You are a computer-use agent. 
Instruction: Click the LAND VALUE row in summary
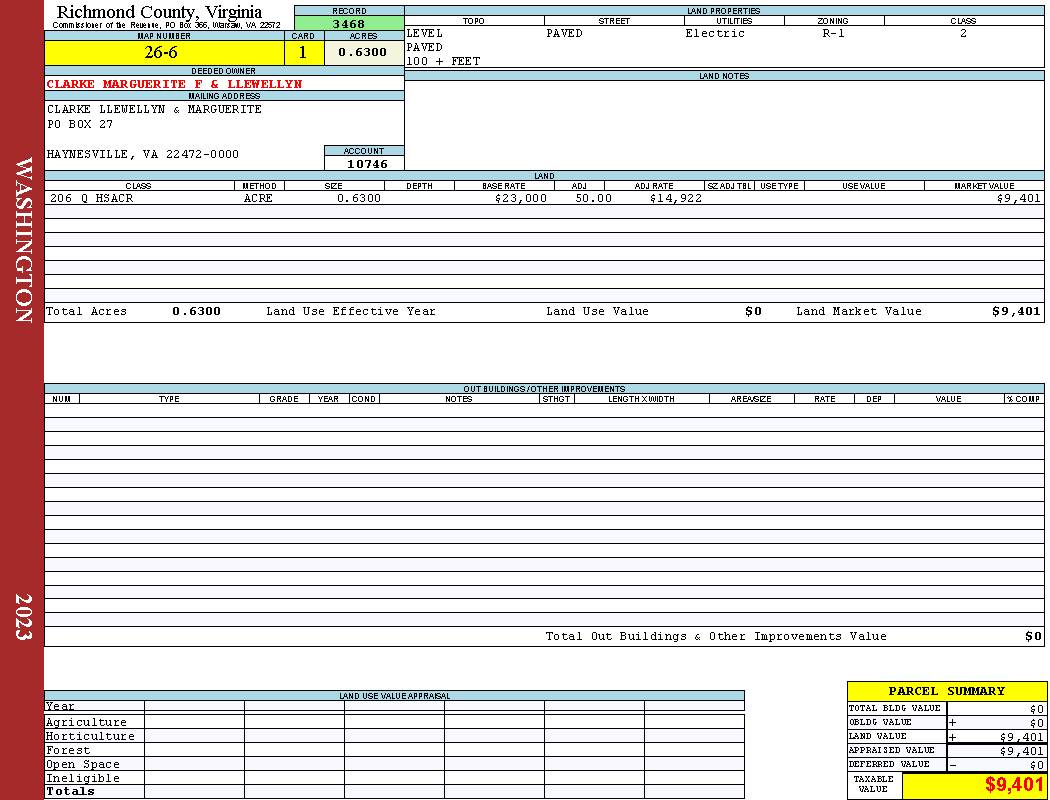pos(946,736)
